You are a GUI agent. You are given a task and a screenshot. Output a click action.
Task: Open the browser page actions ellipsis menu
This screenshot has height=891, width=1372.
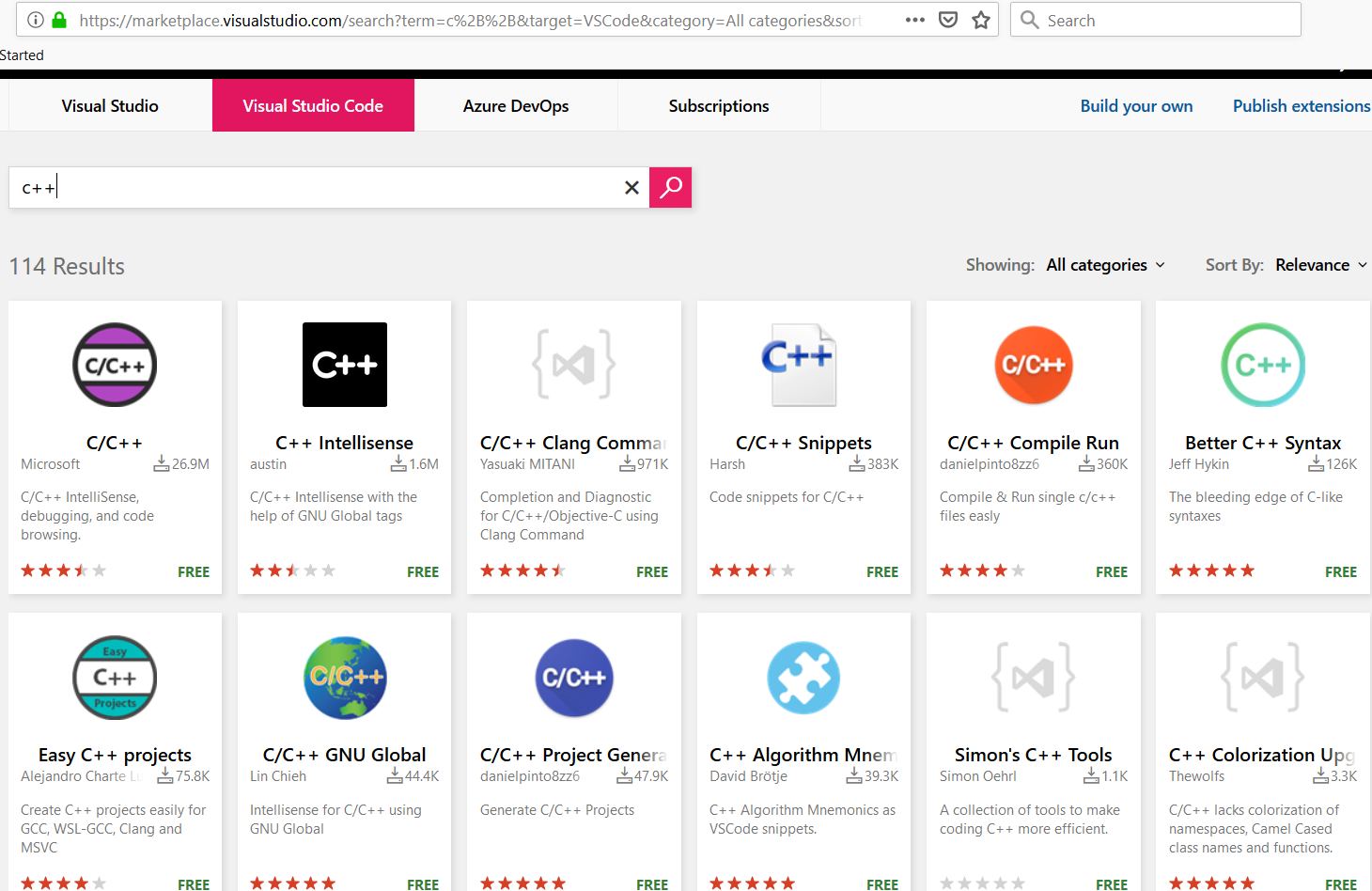pyautogui.click(x=915, y=20)
